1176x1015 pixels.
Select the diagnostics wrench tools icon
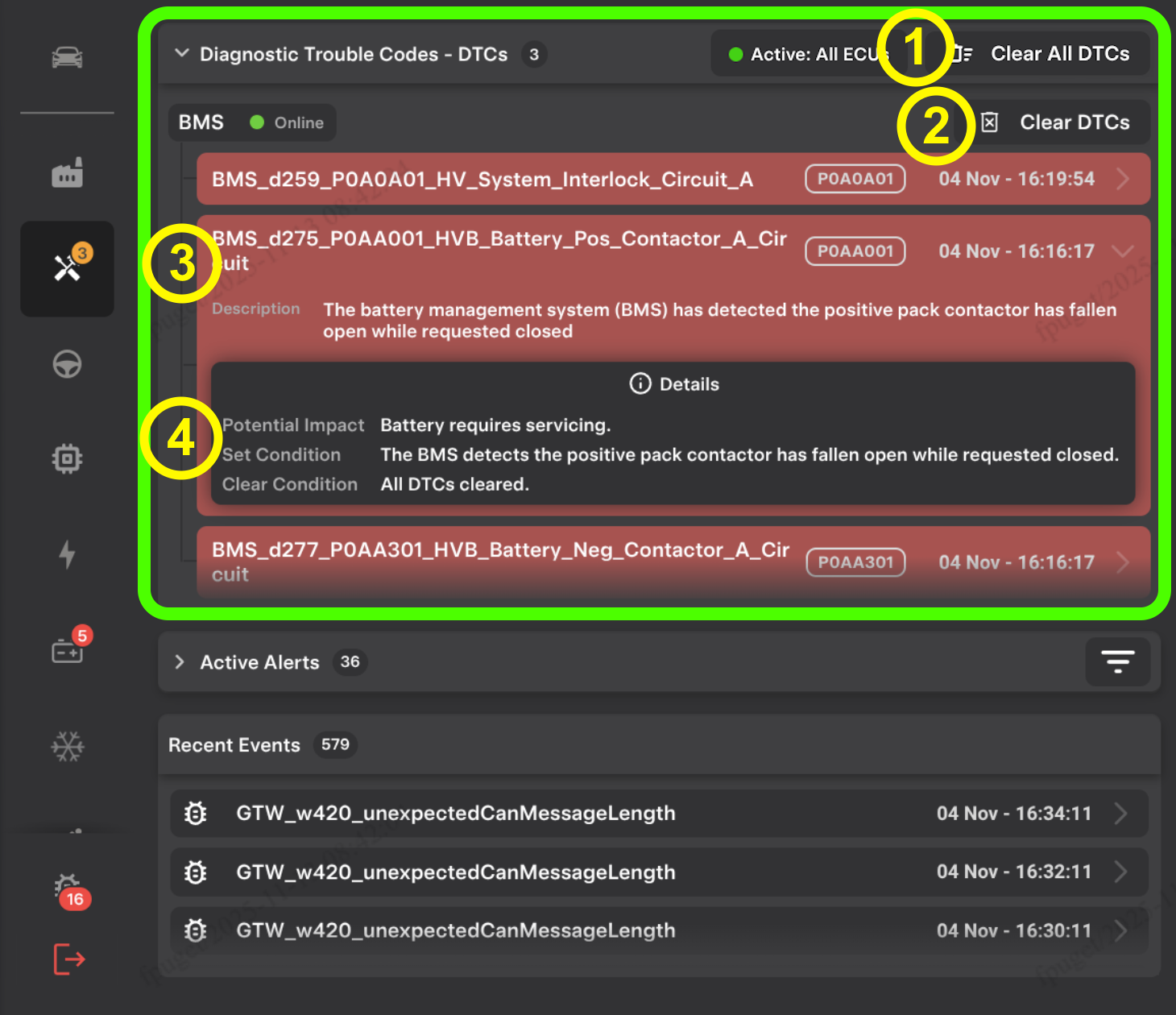tap(67, 268)
